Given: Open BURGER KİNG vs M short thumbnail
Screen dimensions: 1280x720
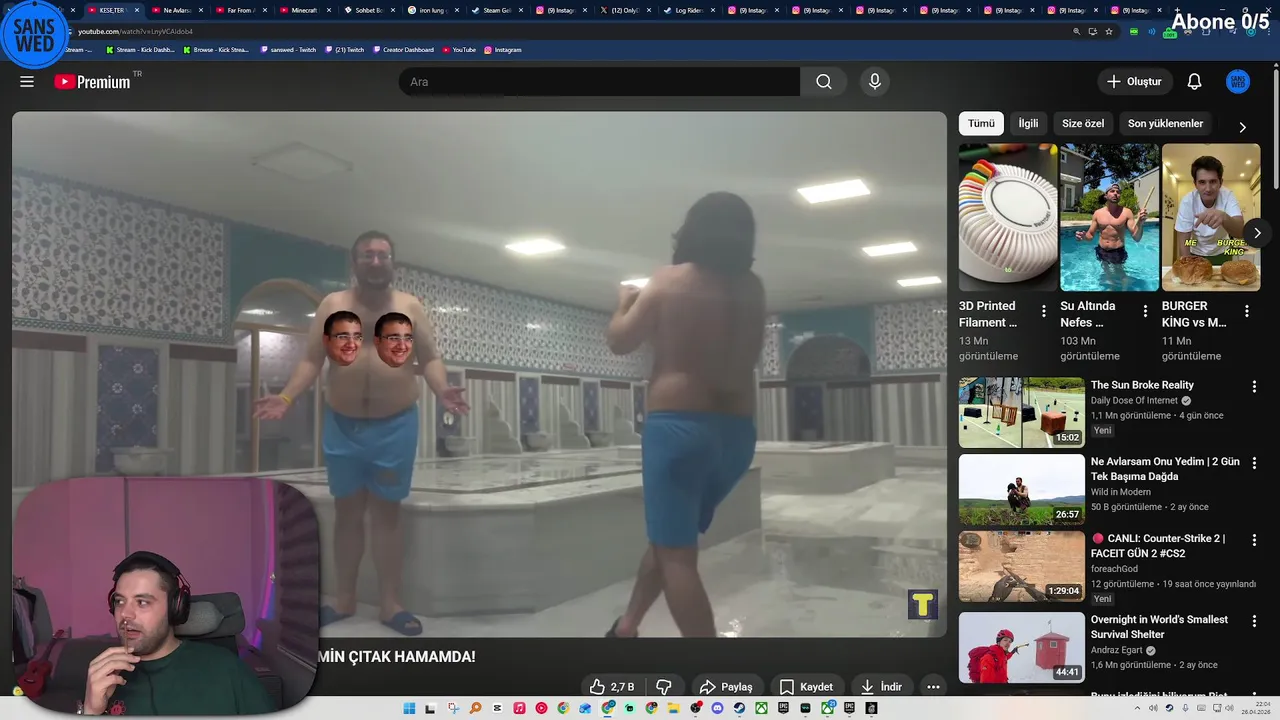Looking at the screenshot, I should pos(1210,217).
